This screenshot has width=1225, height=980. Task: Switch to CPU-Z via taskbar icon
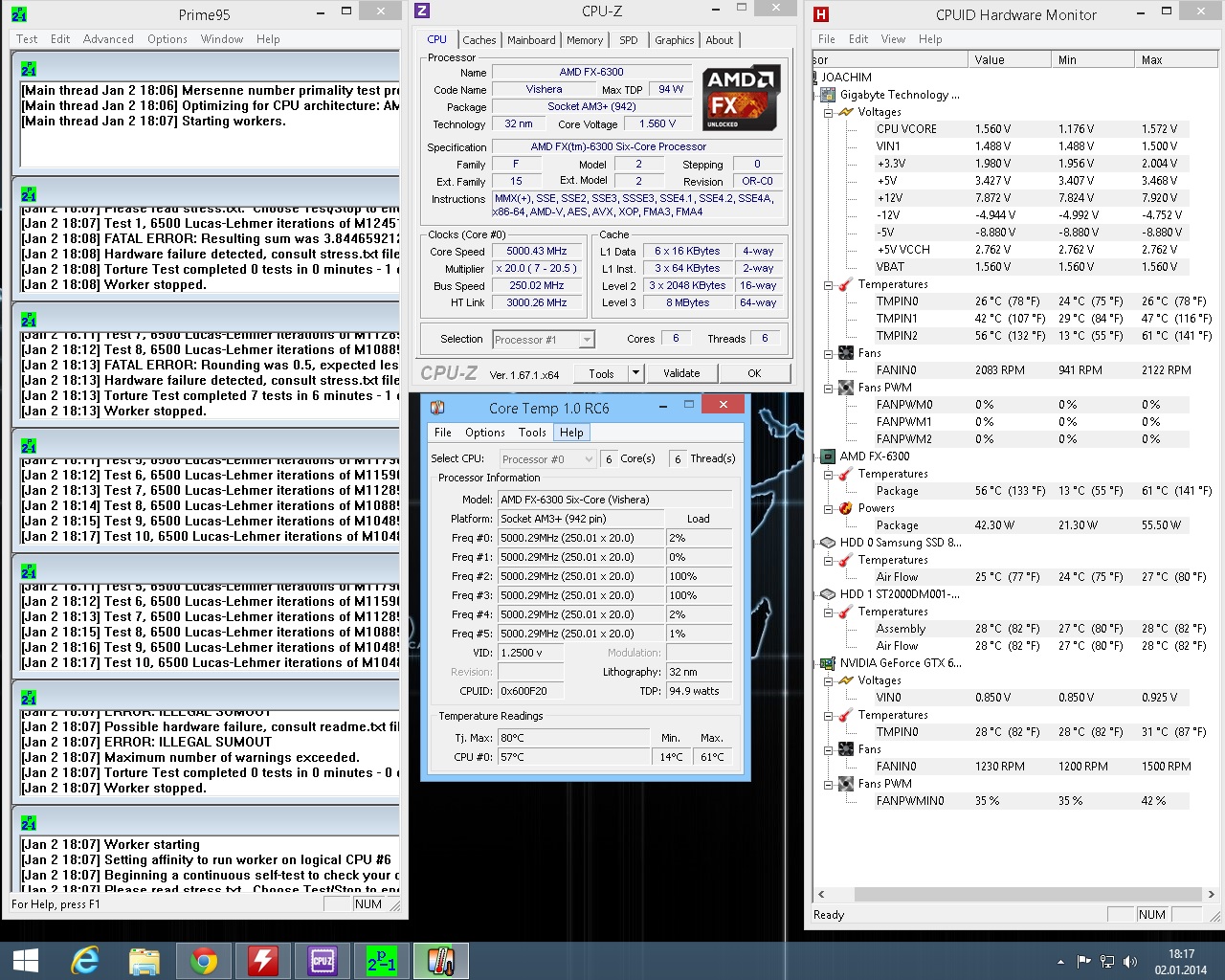click(x=323, y=961)
